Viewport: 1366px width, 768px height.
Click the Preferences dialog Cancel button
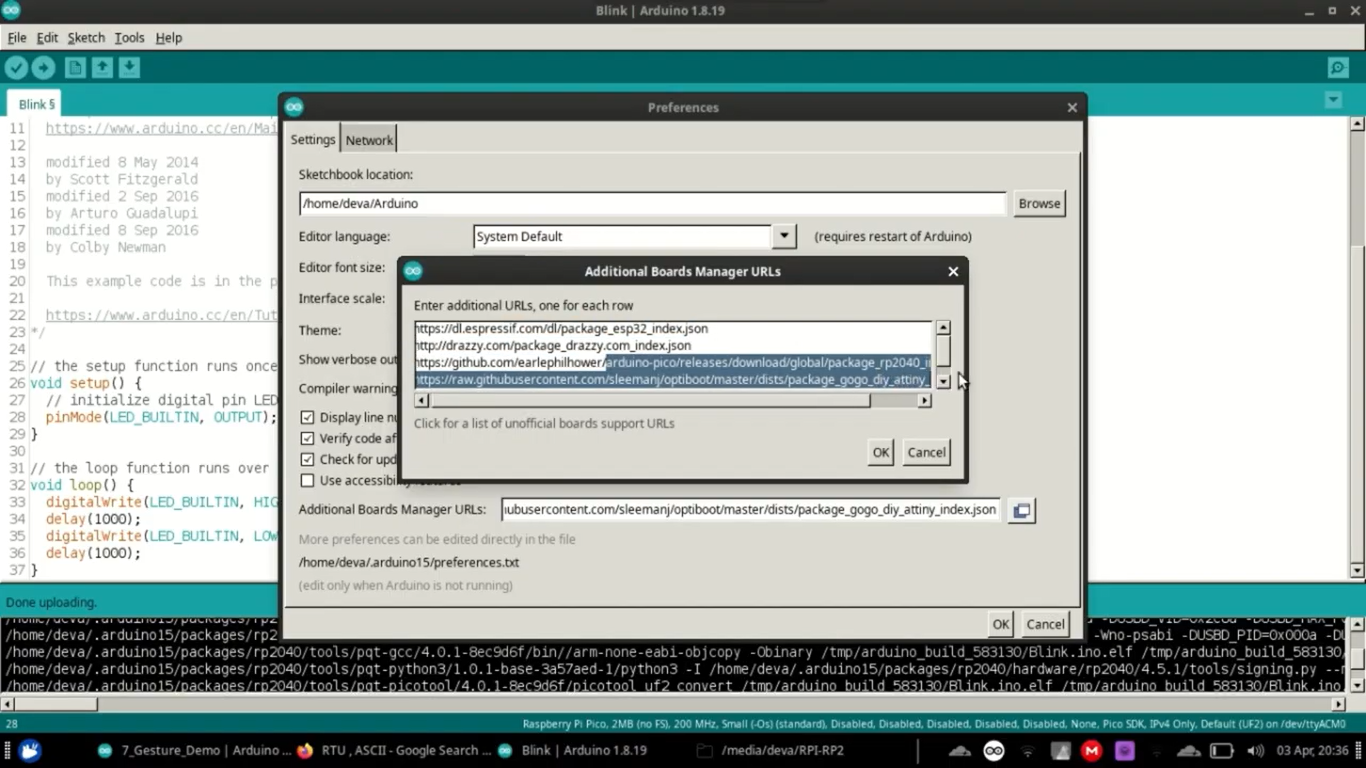(1045, 624)
